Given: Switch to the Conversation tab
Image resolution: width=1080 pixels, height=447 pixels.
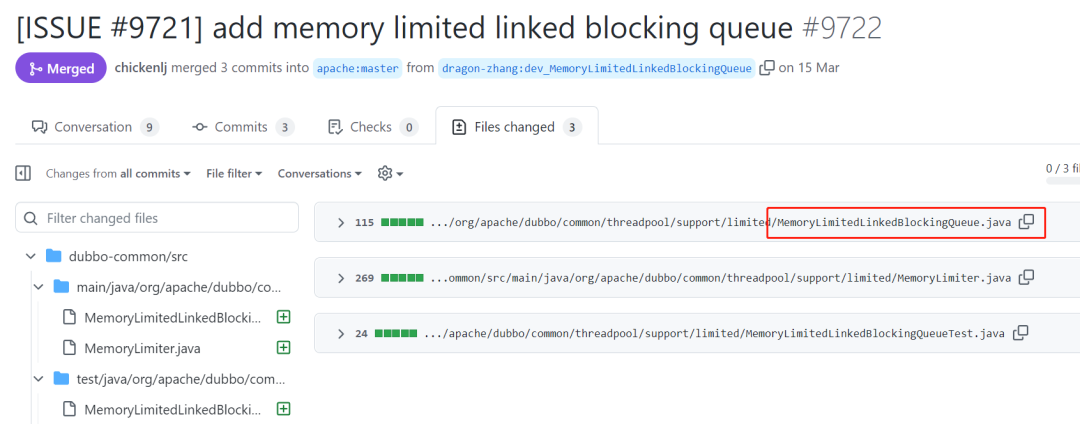Looking at the screenshot, I should click(x=95, y=127).
